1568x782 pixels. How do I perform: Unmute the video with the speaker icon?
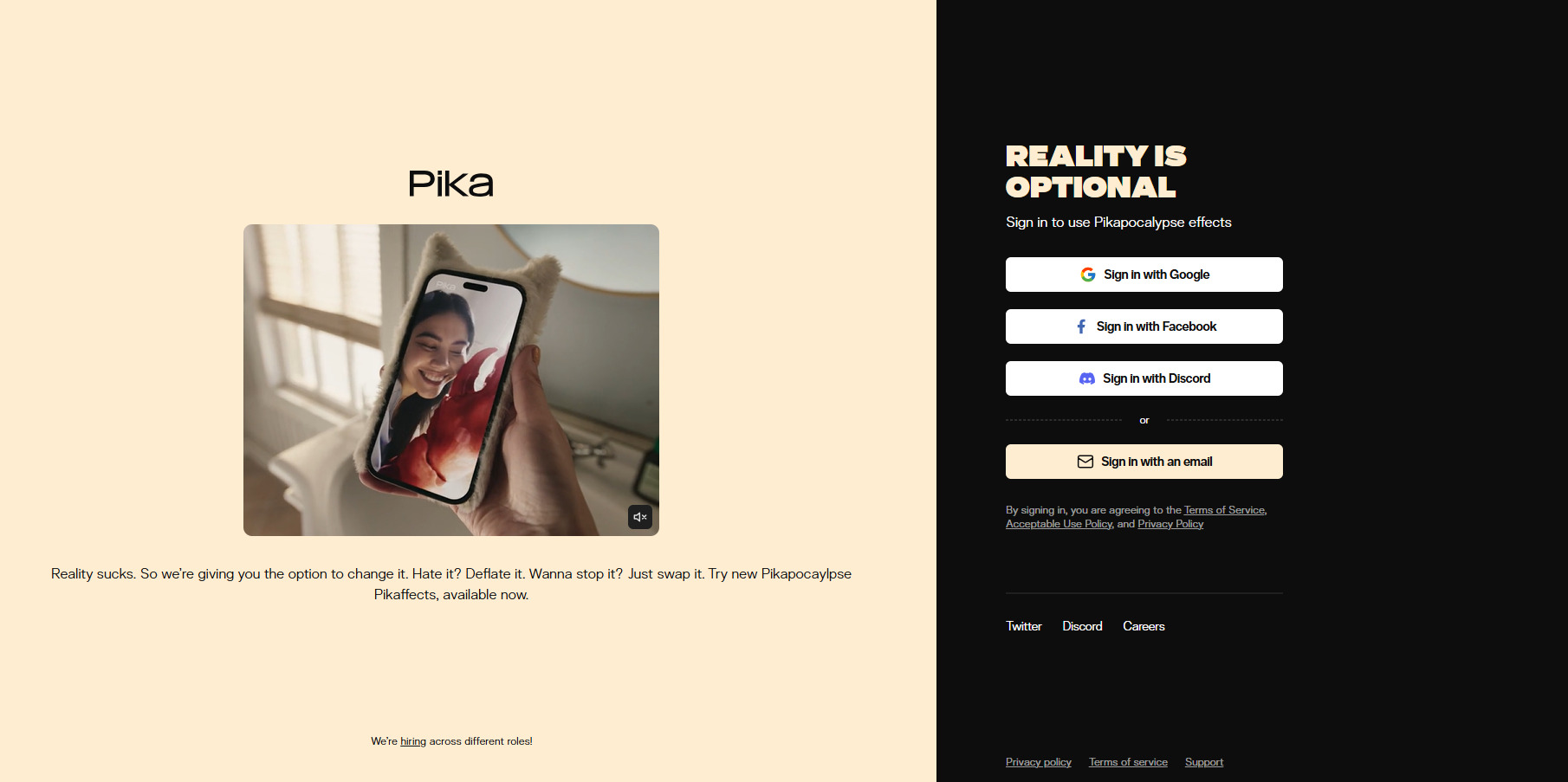[x=640, y=517]
